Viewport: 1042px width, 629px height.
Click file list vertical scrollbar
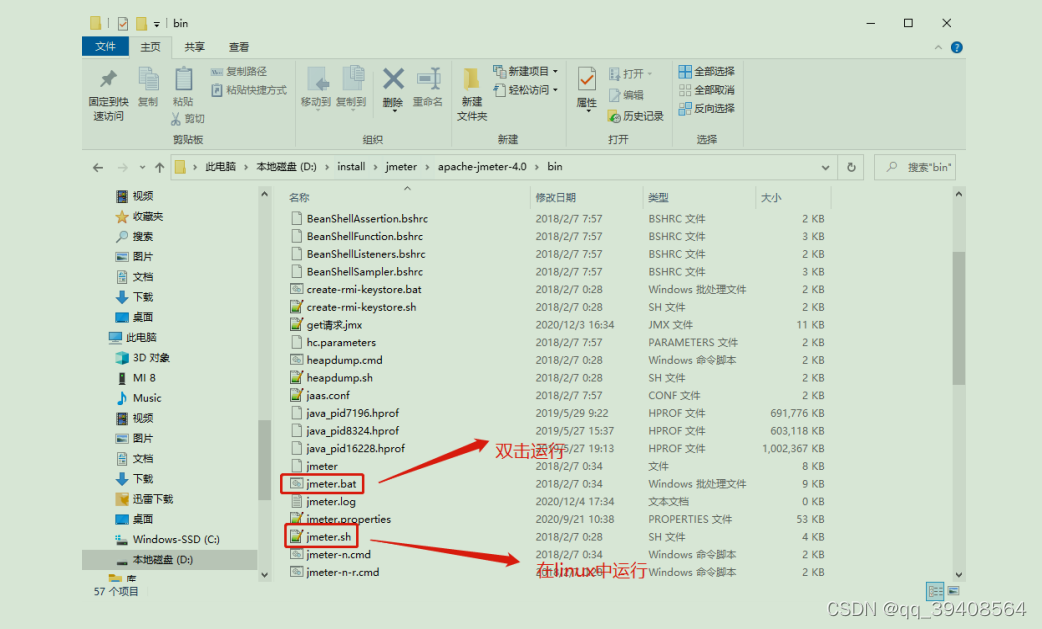tap(958, 318)
